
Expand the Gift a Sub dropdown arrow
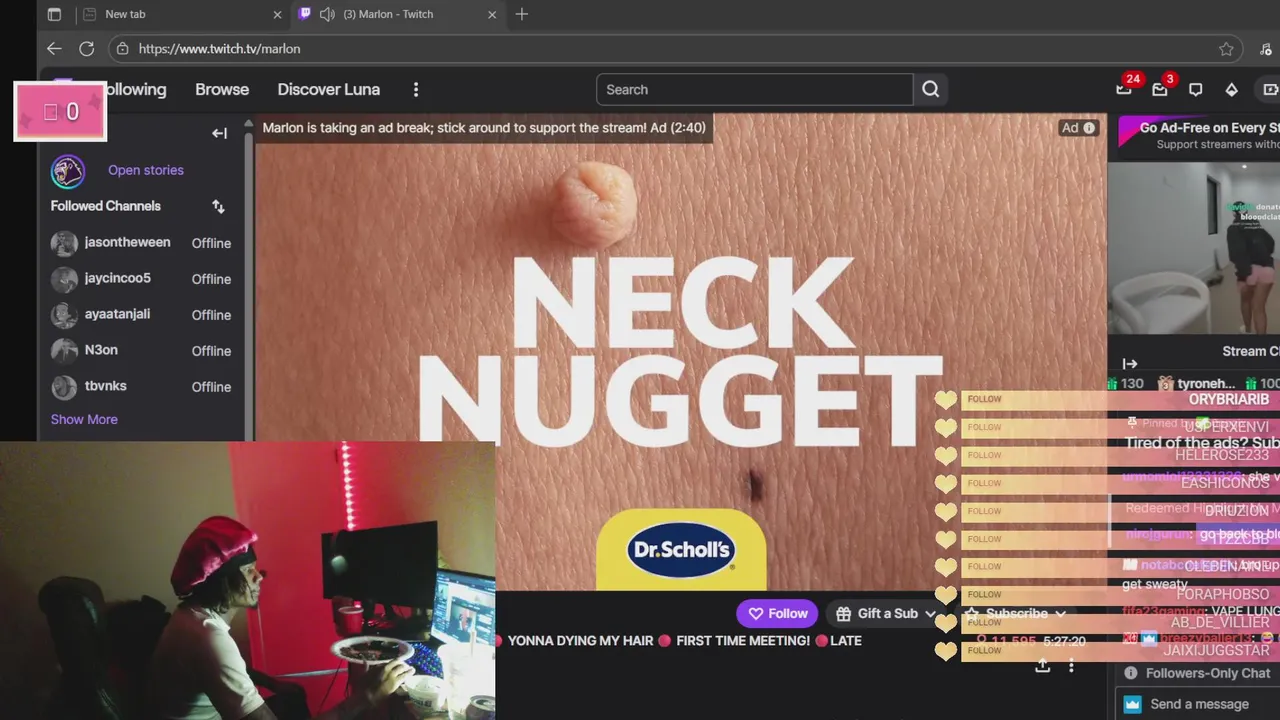[x=930, y=614]
